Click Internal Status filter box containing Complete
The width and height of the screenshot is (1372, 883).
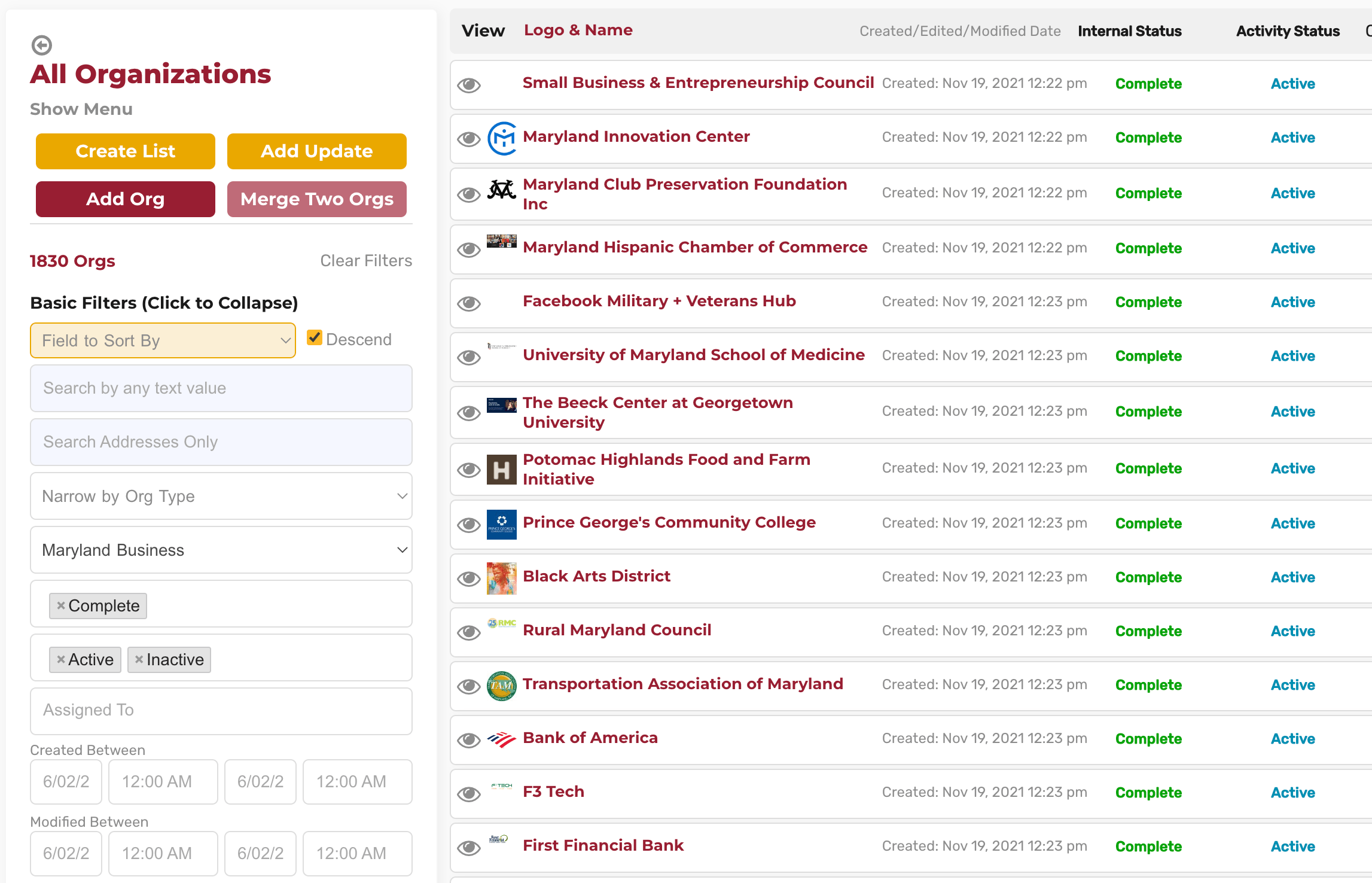click(x=221, y=604)
